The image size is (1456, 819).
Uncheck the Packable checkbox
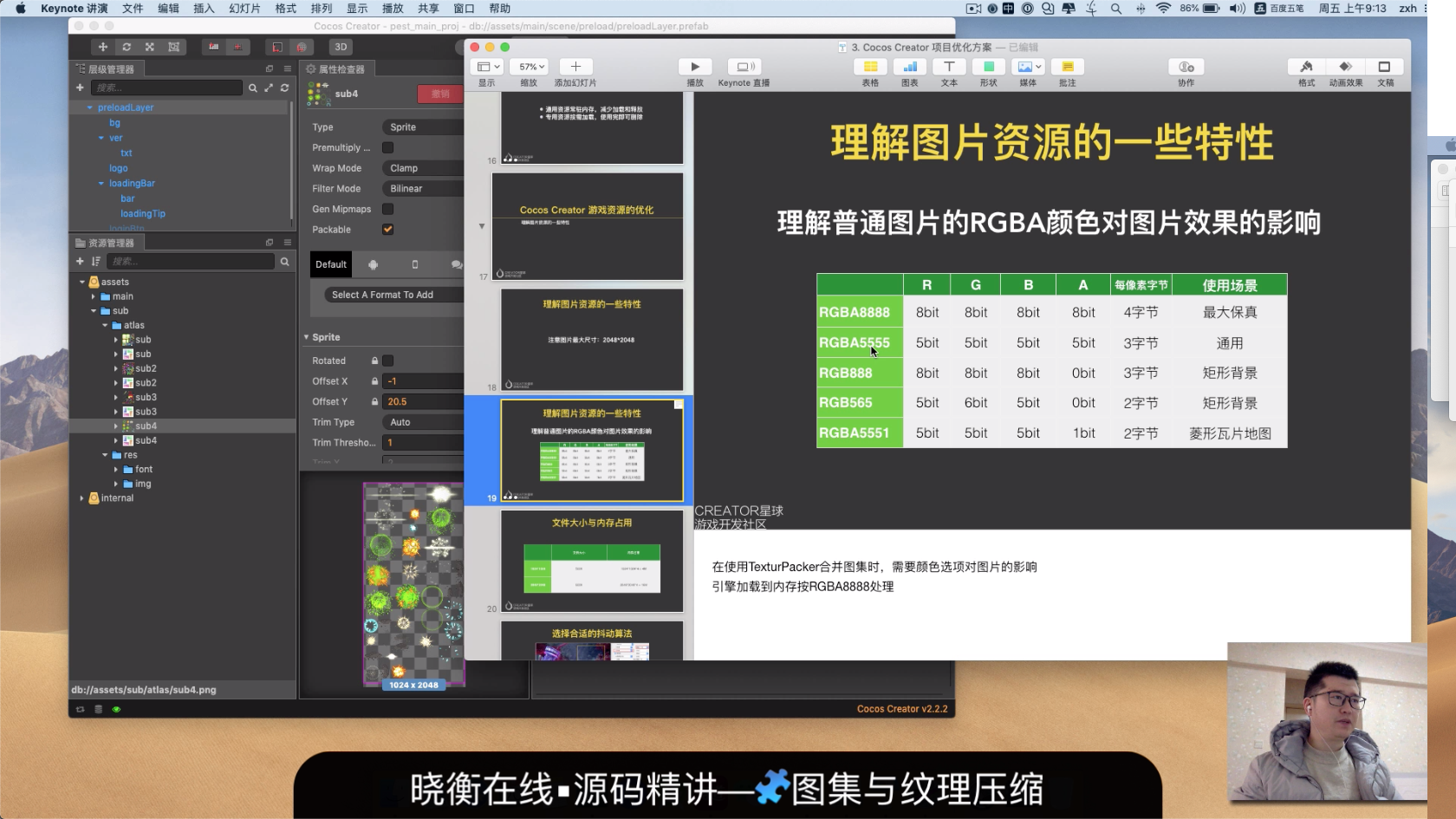388,230
